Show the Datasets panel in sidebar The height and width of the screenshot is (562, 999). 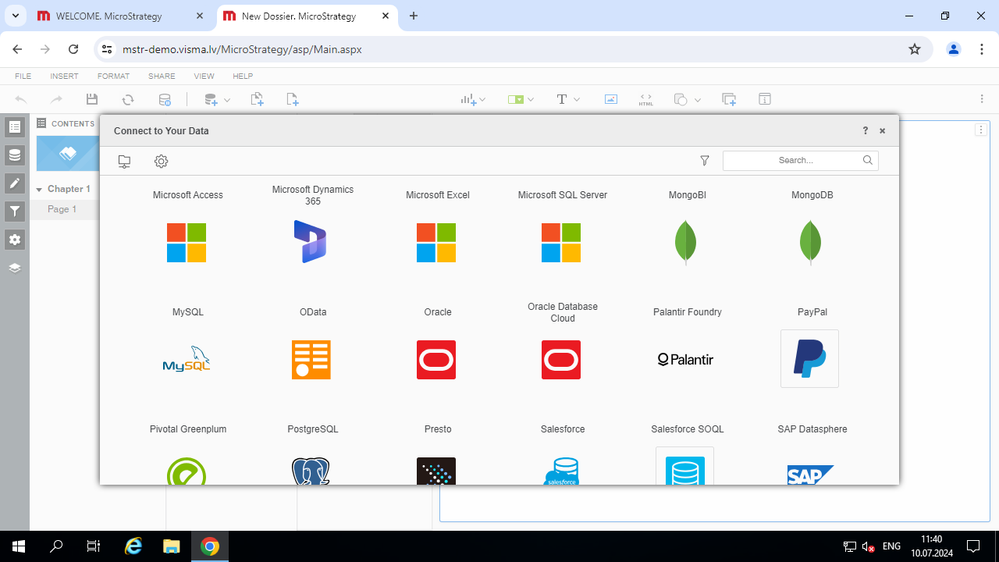[15, 155]
